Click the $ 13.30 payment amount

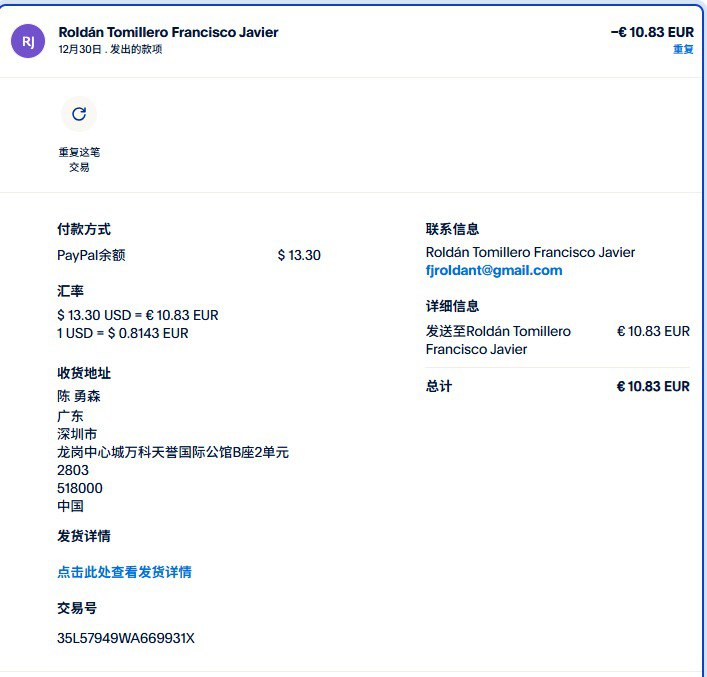coord(299,255)
